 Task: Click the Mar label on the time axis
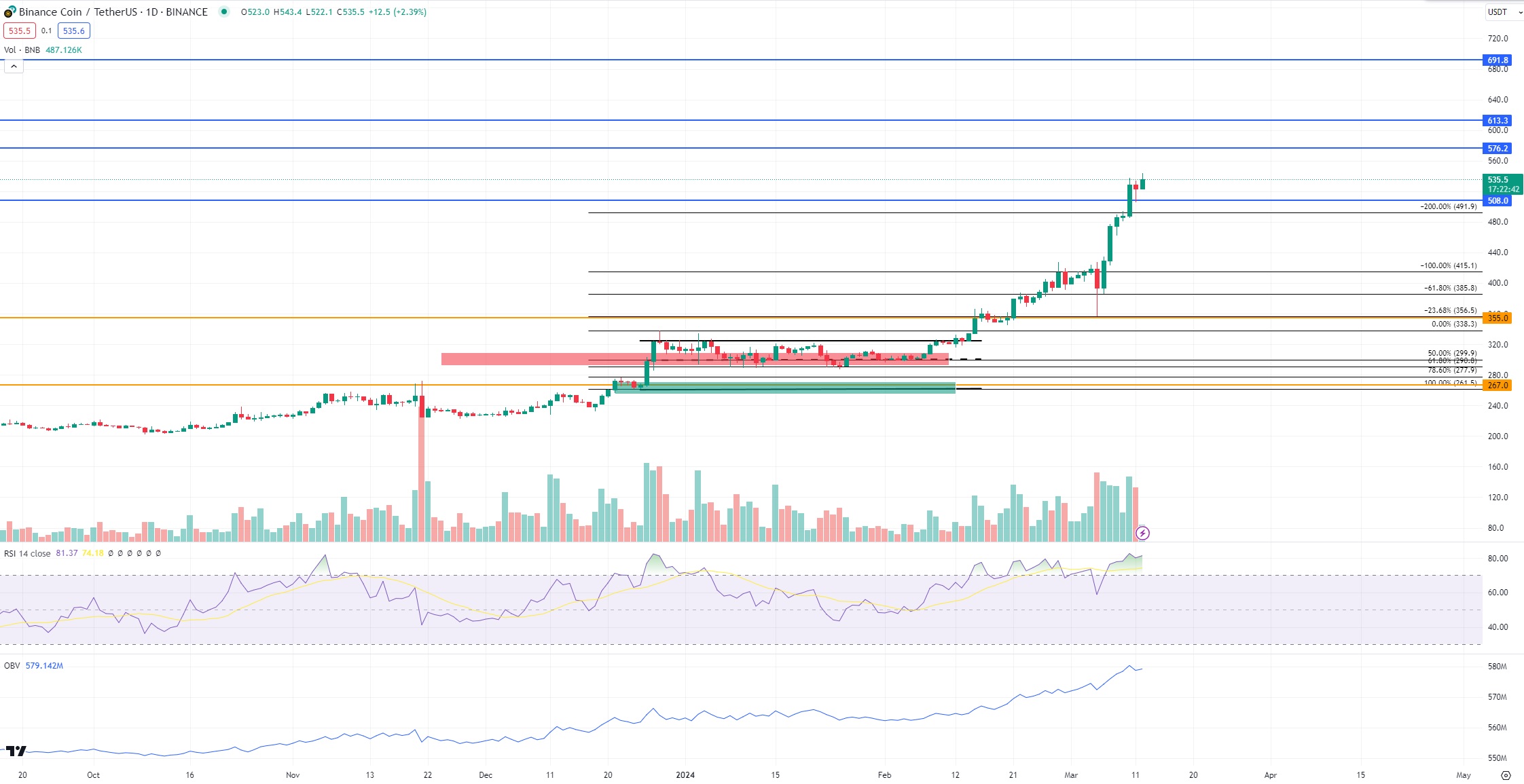[1071, 774]
